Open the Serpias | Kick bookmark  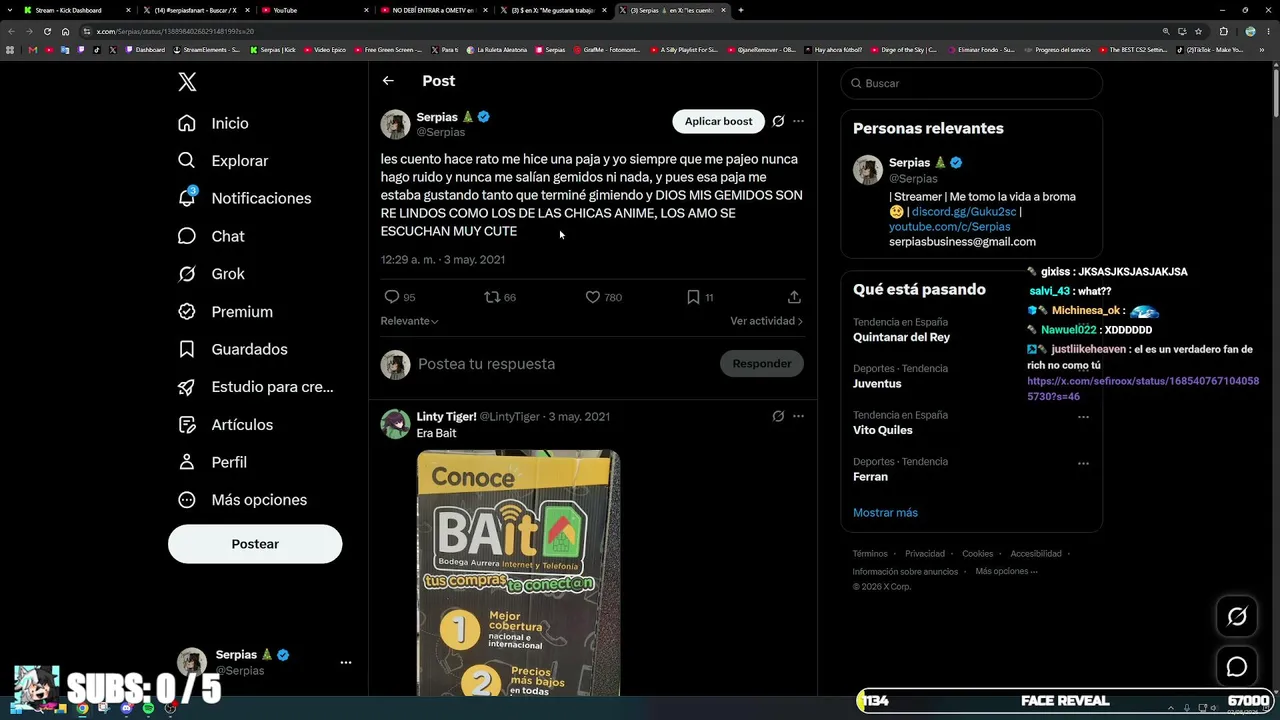click(x=273, y=49)
